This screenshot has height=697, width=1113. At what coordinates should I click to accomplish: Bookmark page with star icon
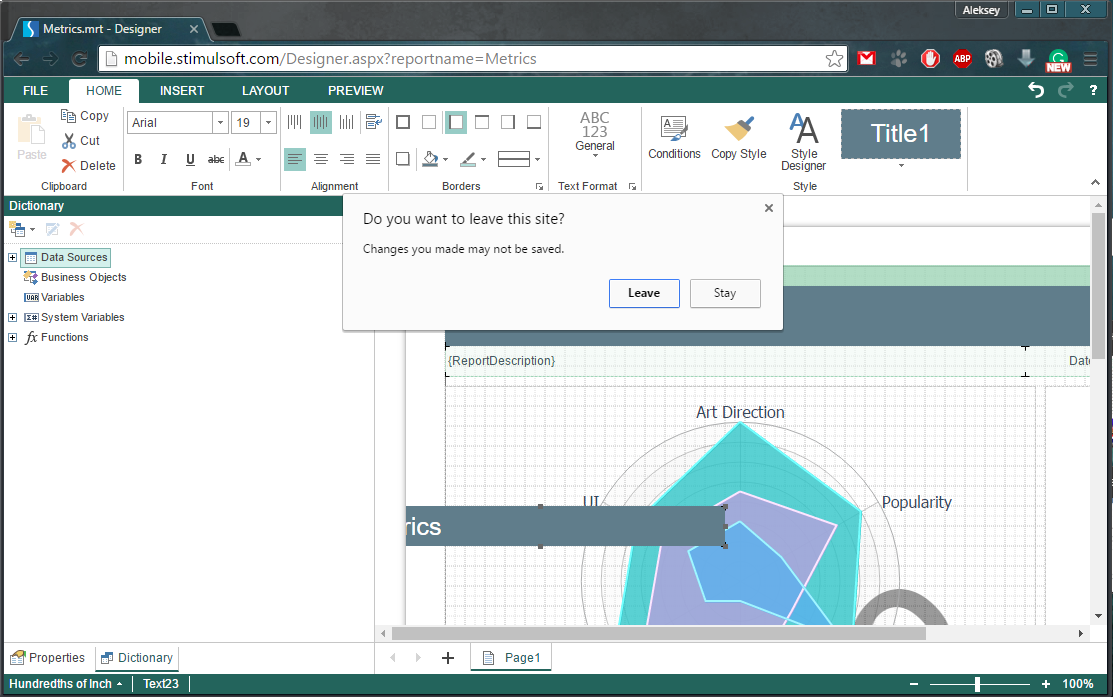point(835,59)
